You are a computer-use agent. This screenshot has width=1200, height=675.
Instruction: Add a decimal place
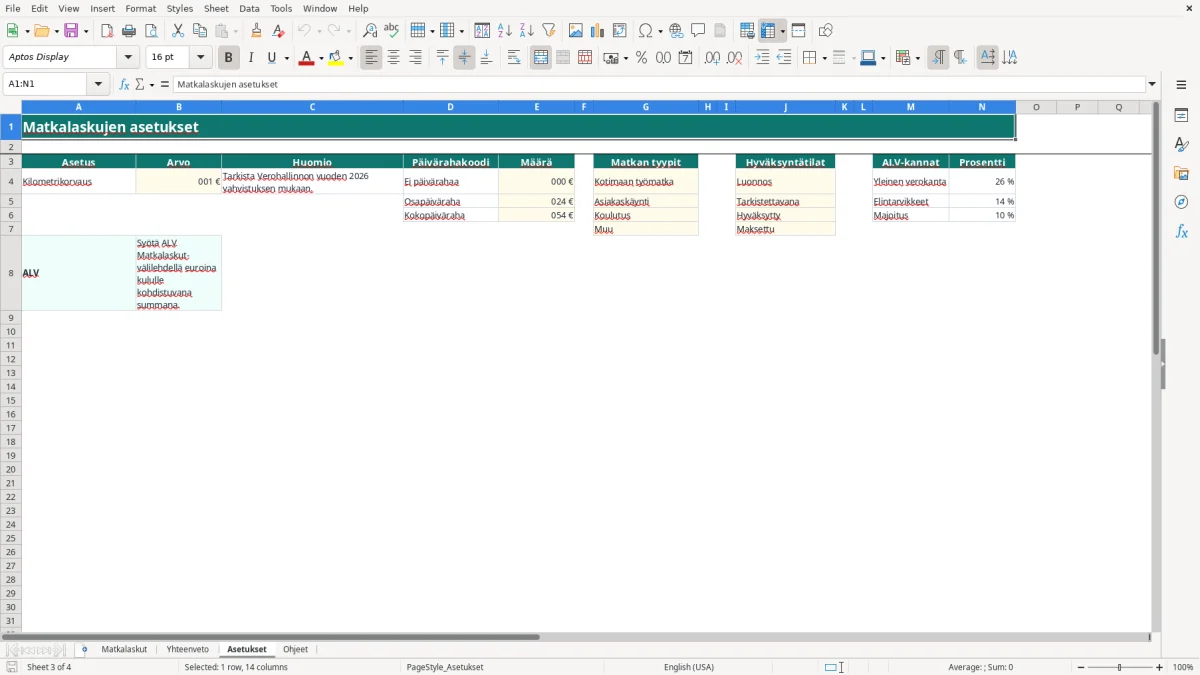713,58
